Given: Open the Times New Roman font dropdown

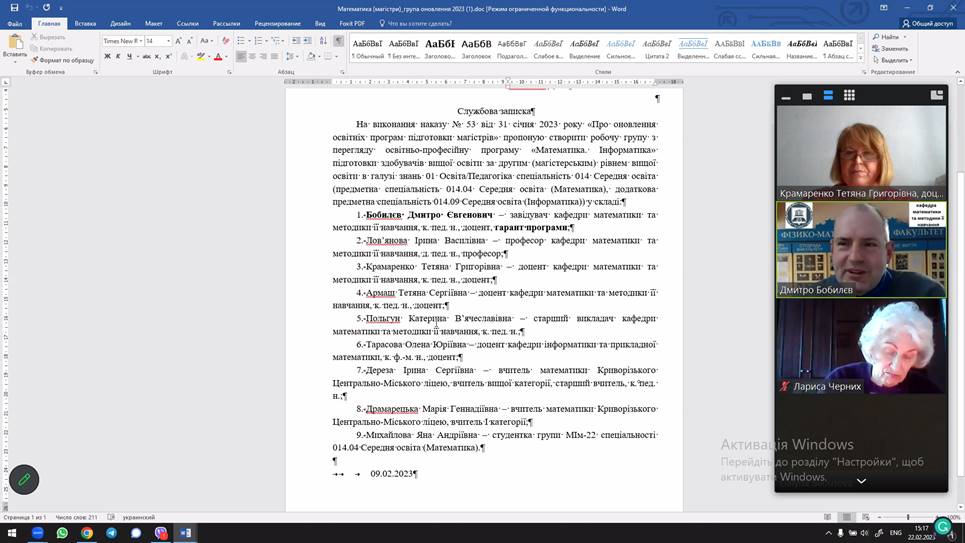Looking at the screenshot, I should (x=121, y=41).
